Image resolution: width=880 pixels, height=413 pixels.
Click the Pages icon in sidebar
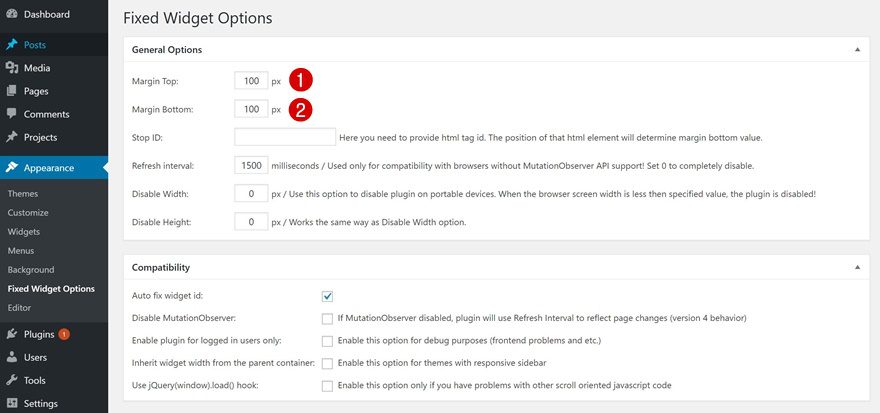click(x=12, y=91)
